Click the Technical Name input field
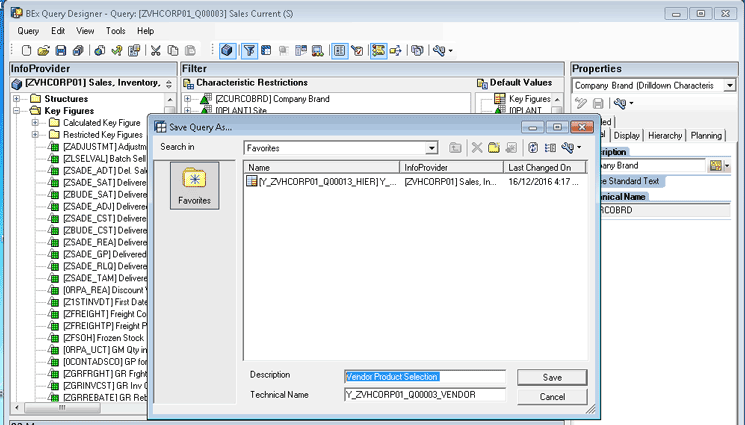This screenshot has width=745, height=425. (x=426, y=395)
